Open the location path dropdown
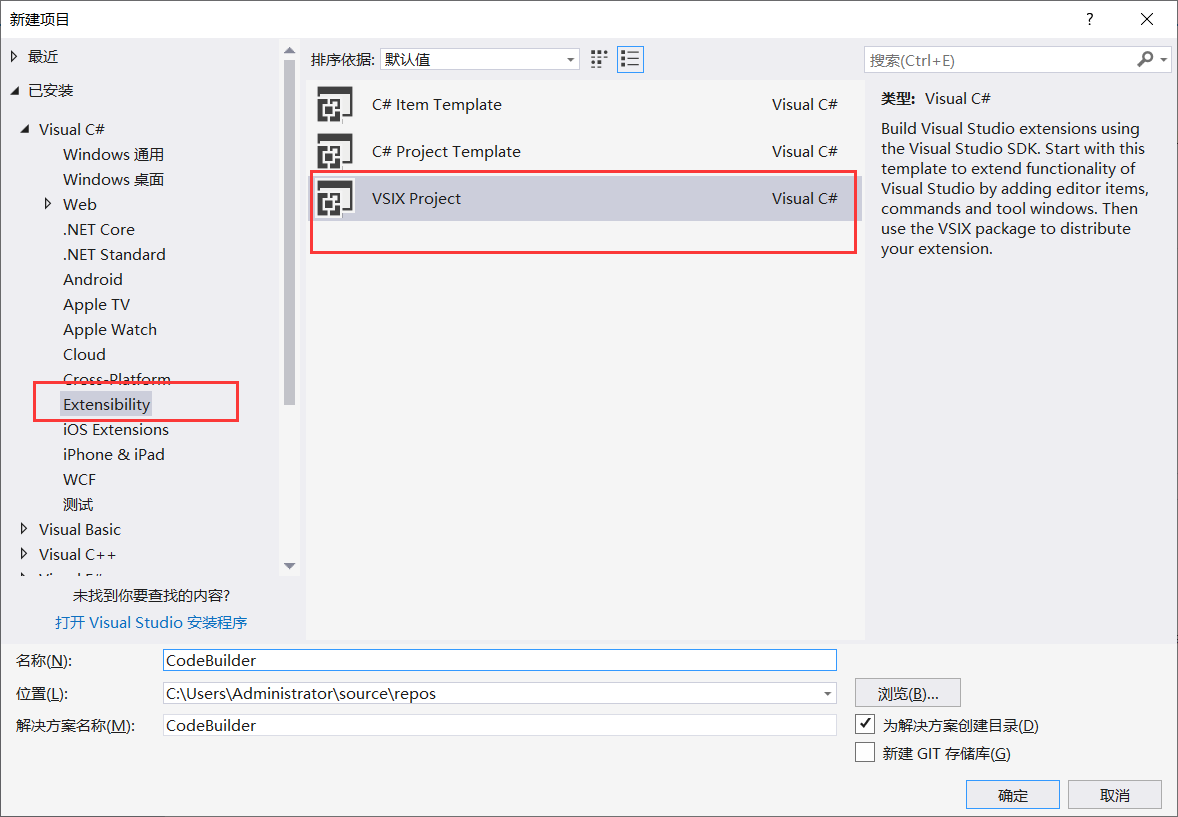This screenshot has height=817, width=1178. (x=826, y=694)
